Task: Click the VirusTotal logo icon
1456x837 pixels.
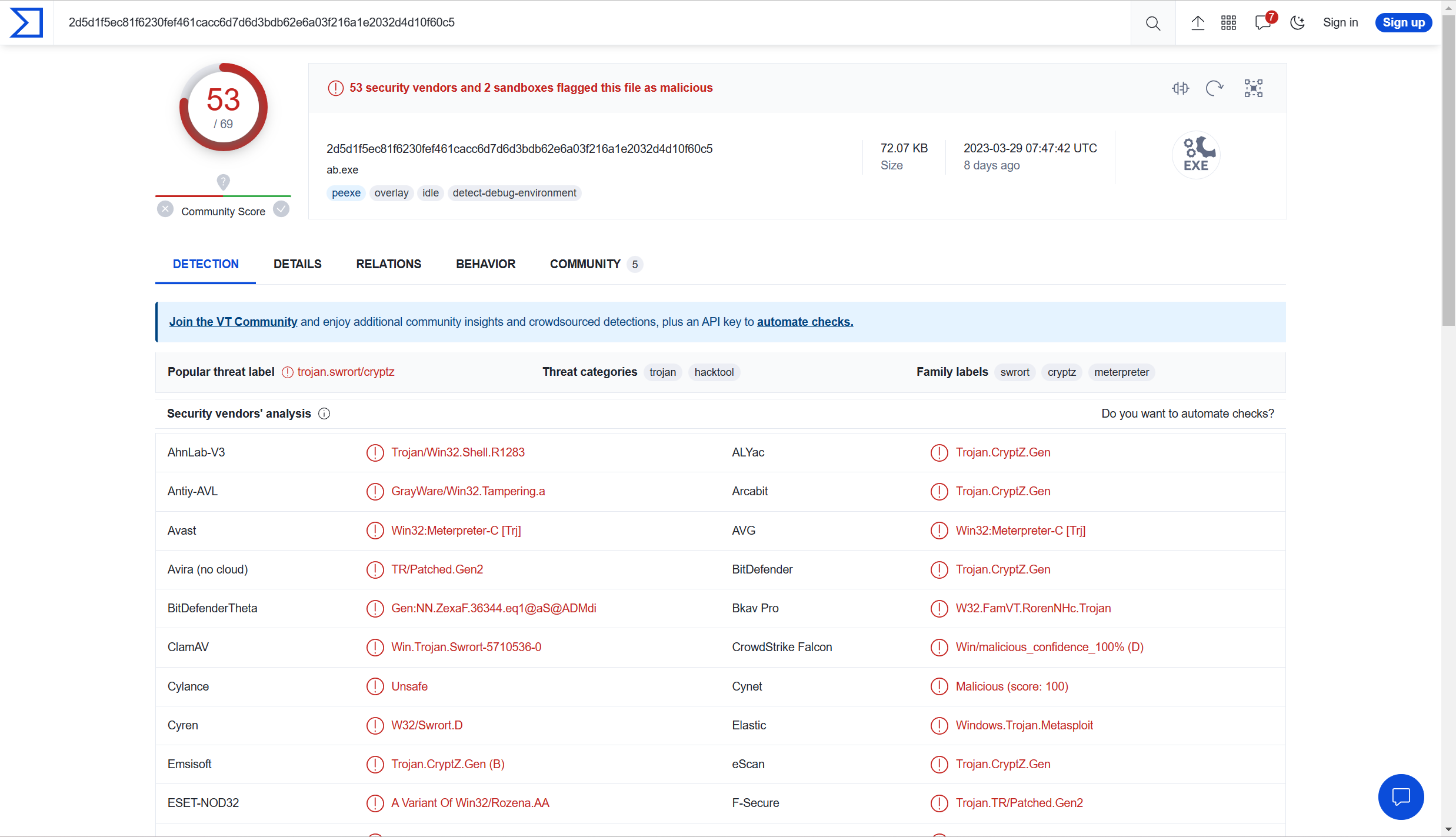Action: (26, 22)
